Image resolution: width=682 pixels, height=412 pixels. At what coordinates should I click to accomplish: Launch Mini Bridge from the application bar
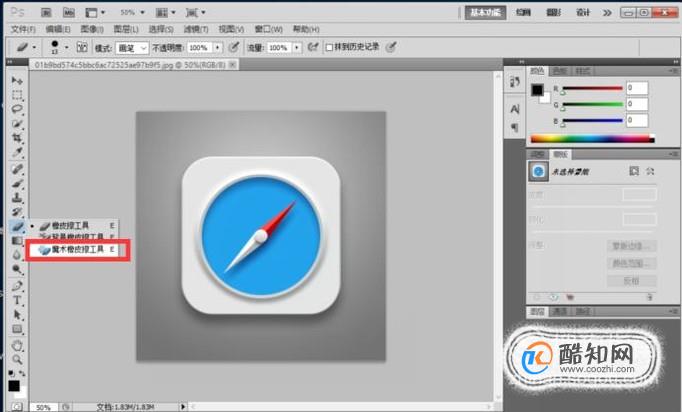pyautogui.click(x=69, y=13)
